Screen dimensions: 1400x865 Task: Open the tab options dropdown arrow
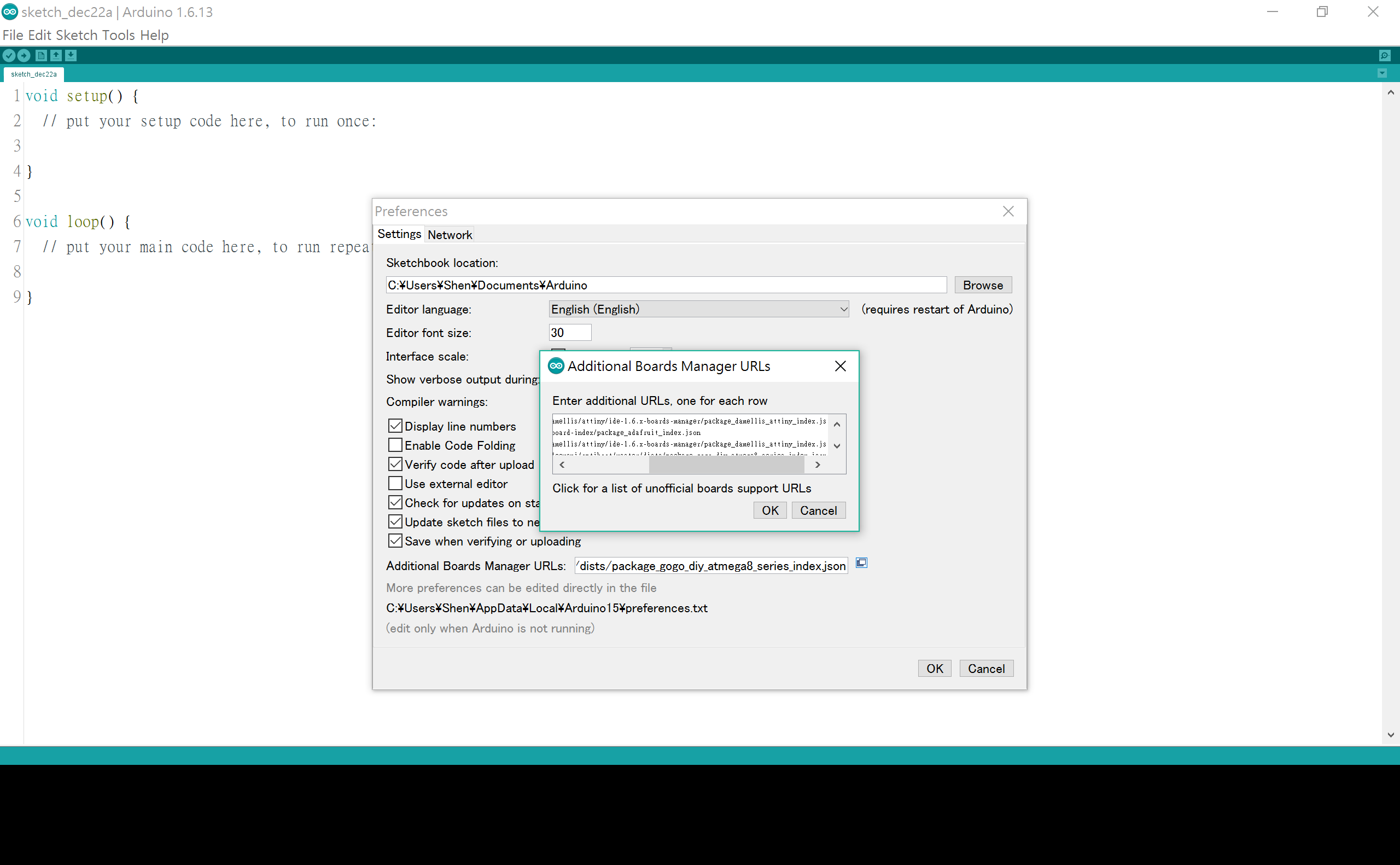1382,73
